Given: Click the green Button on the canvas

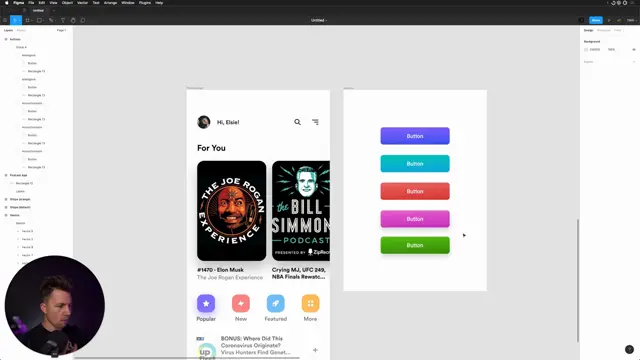Looking at the screenshot, I should [x=415, y=245].
